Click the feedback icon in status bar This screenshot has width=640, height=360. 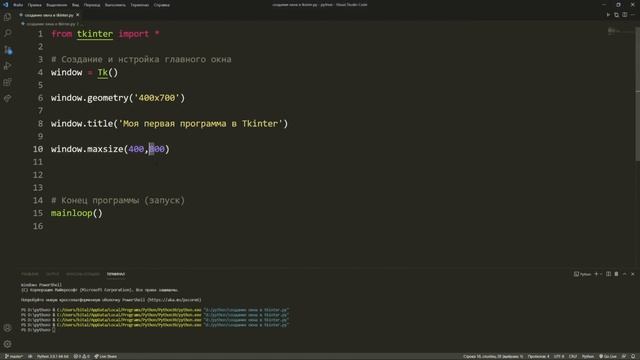(624, 356)
